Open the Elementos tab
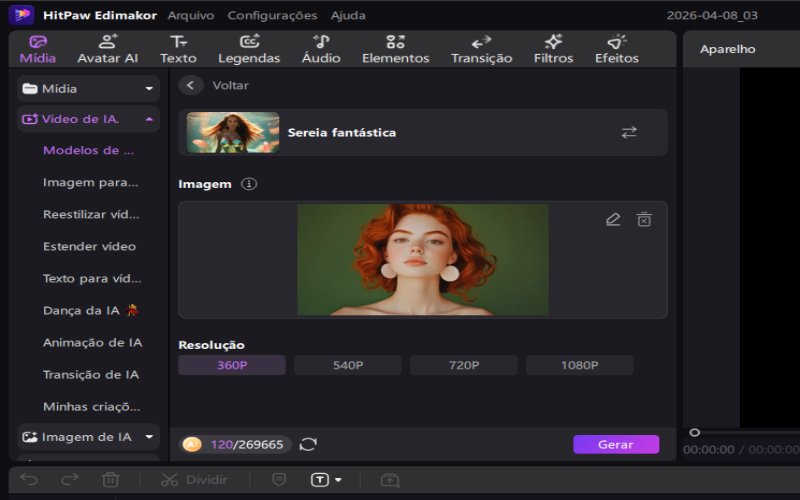 395,49
